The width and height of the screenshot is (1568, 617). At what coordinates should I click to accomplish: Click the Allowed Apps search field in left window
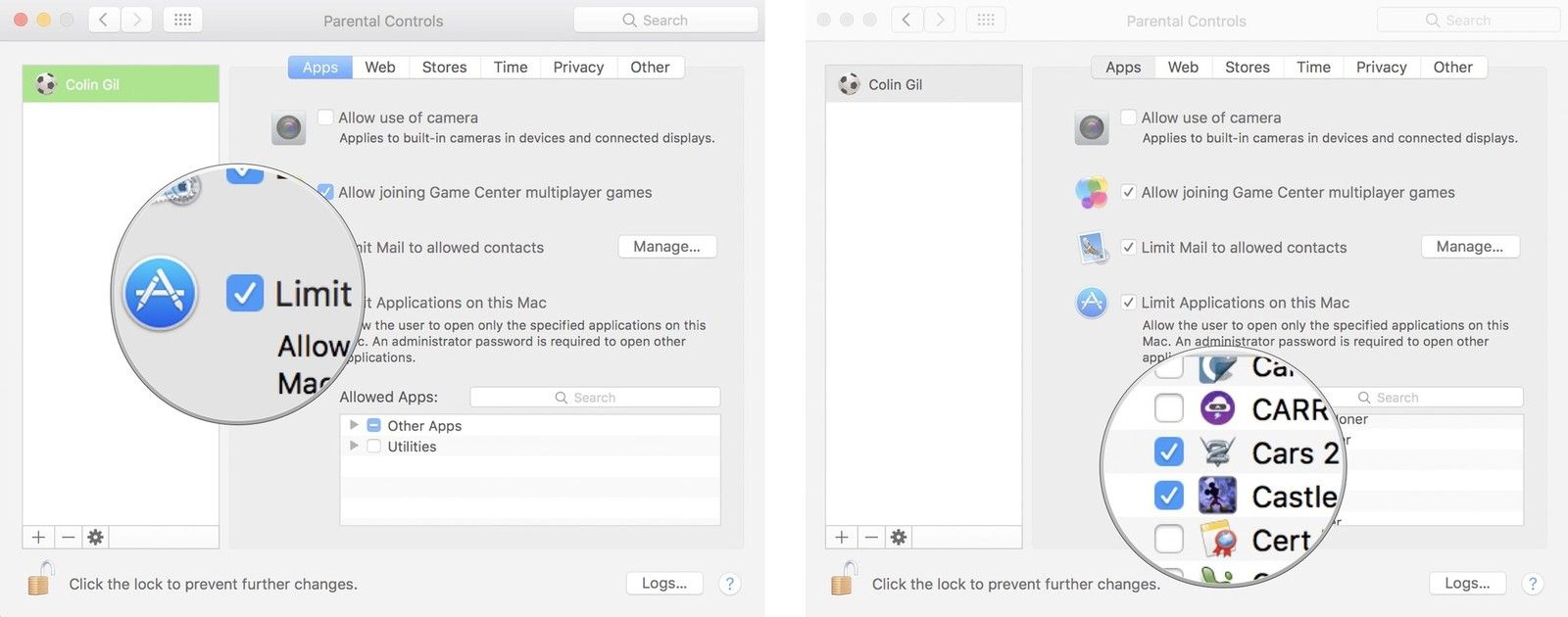point(595,398)
